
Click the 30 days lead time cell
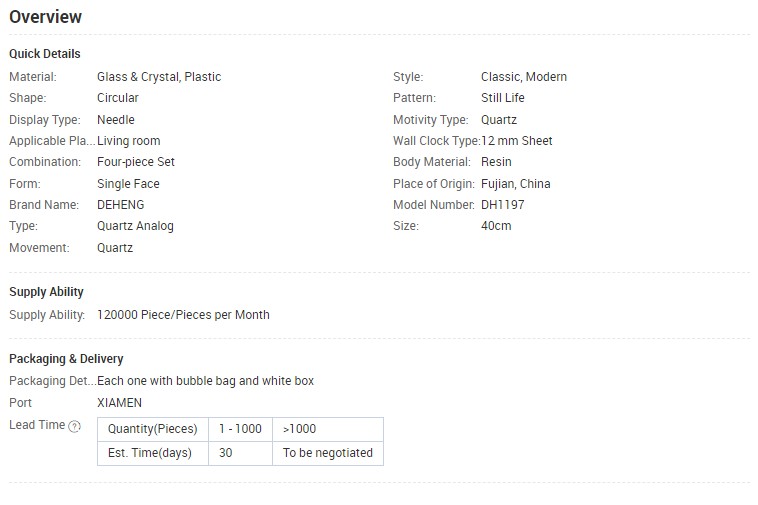240,453
